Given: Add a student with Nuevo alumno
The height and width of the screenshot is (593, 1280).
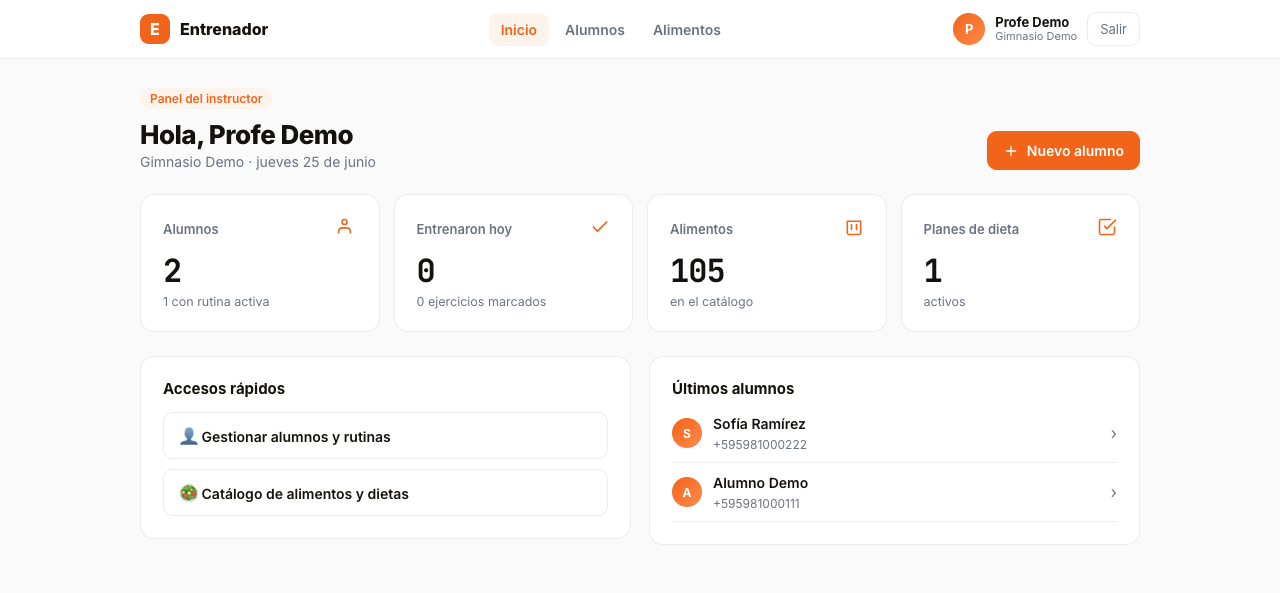Looking at the screenshot, I should coord(1063,151).
